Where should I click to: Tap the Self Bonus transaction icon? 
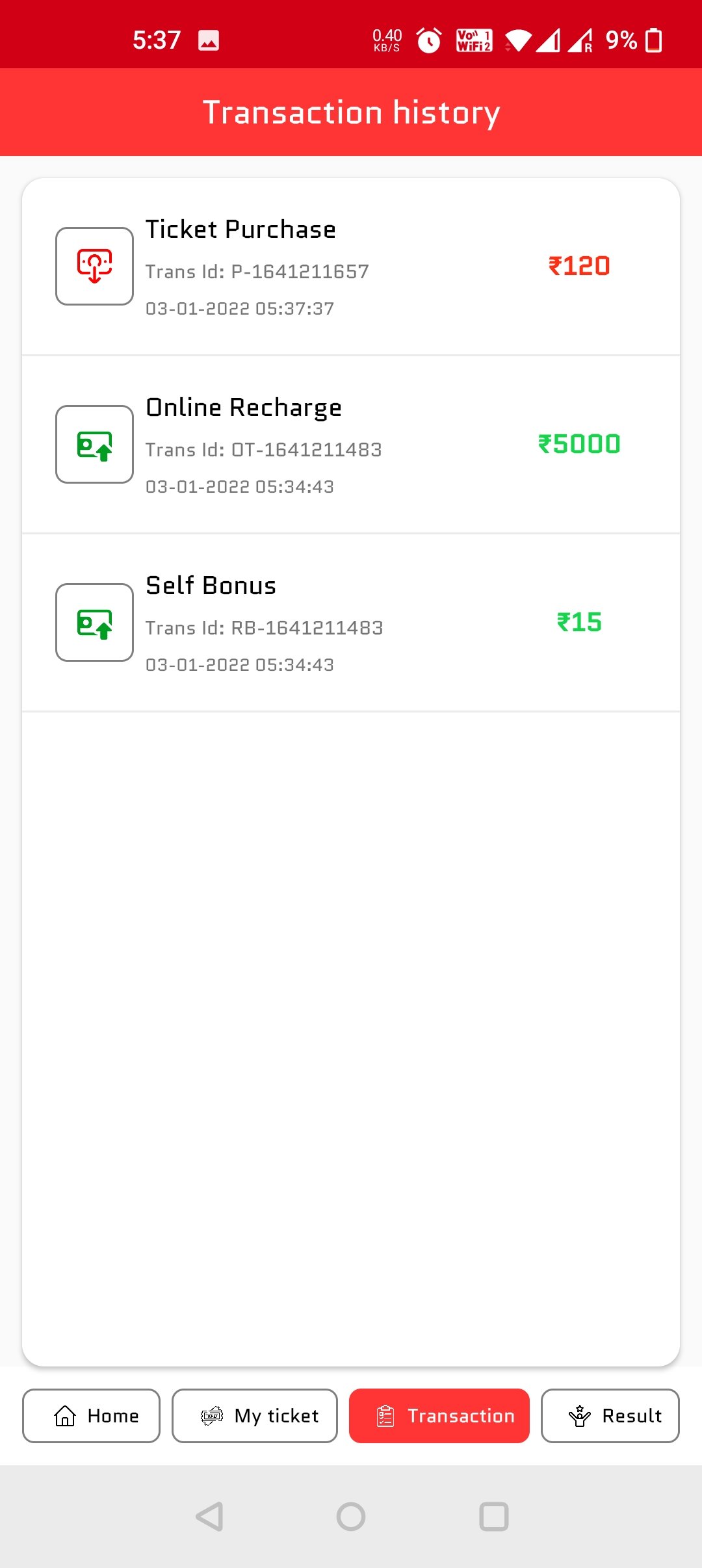pyautogui.click(x=94, y=622)
